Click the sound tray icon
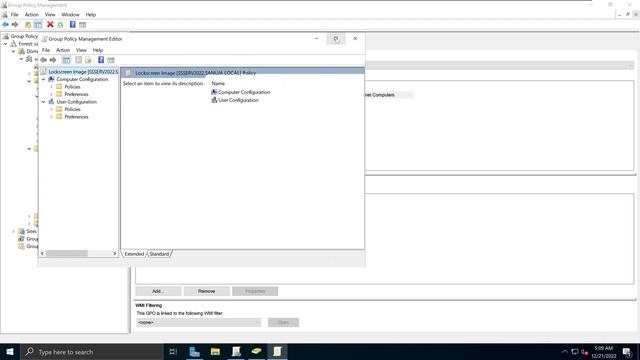640x360 pixels. tap(584, 351)
